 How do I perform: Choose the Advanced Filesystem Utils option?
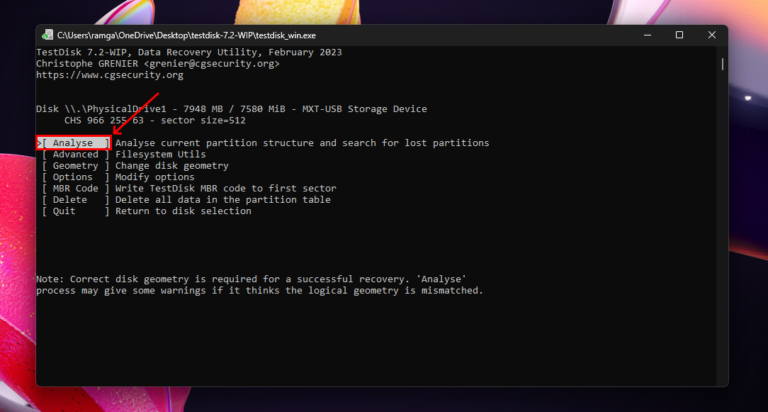(x=75, y=155)
